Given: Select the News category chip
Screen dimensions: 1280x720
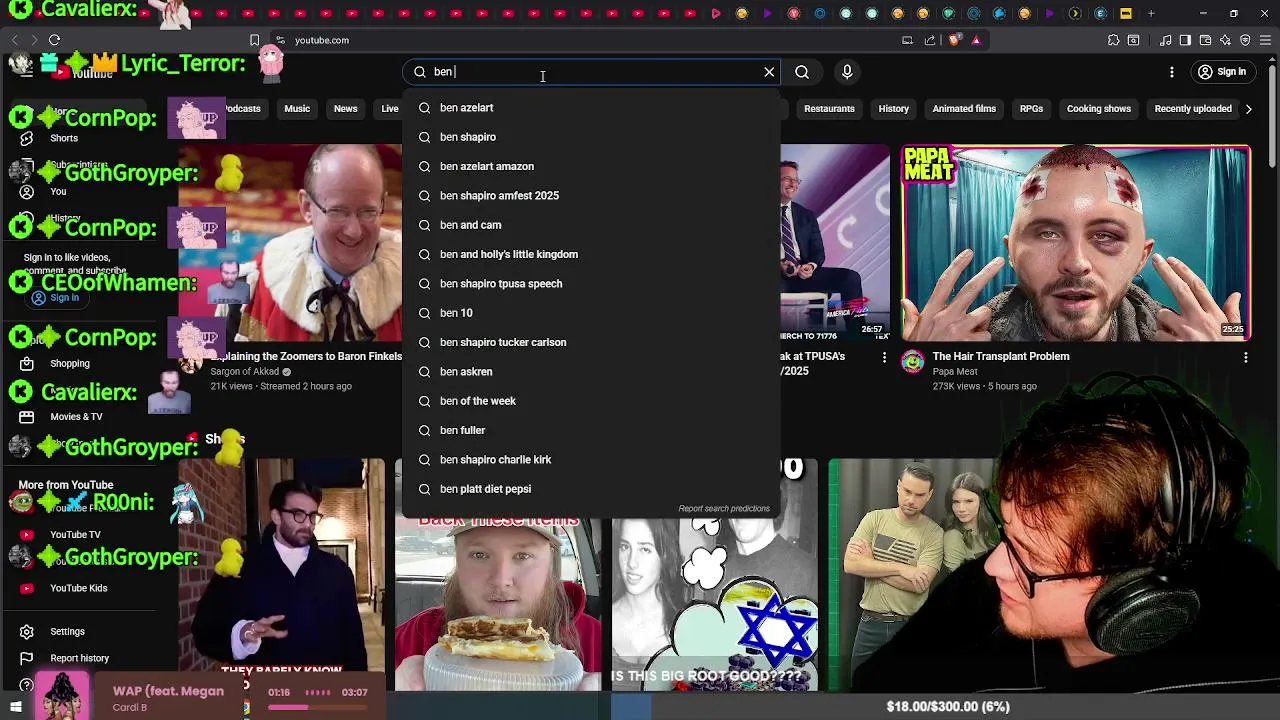Looking at the screenshot, I should (345, 109).
